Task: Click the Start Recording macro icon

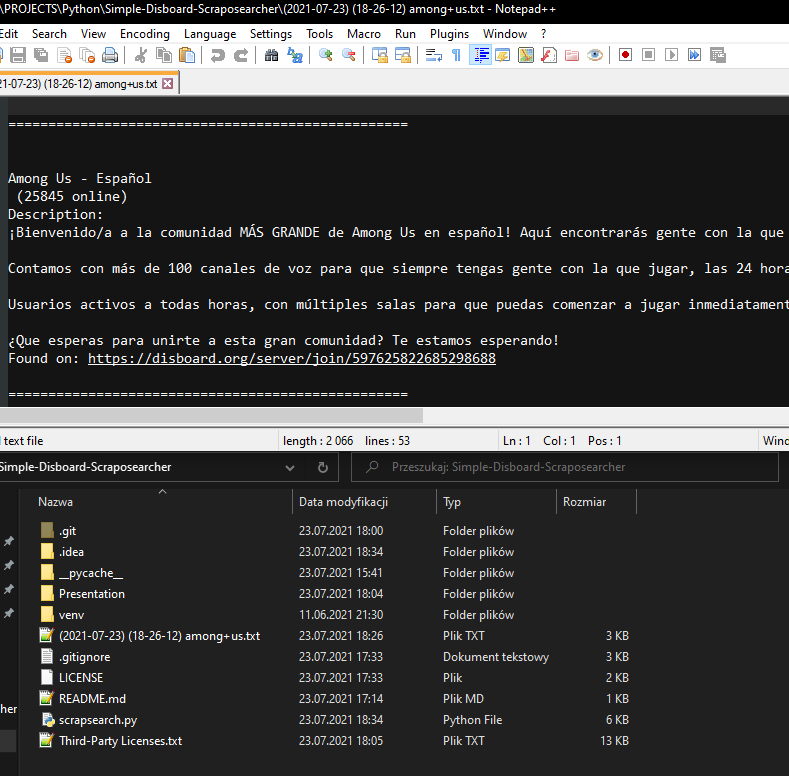Action: (625, 55)
